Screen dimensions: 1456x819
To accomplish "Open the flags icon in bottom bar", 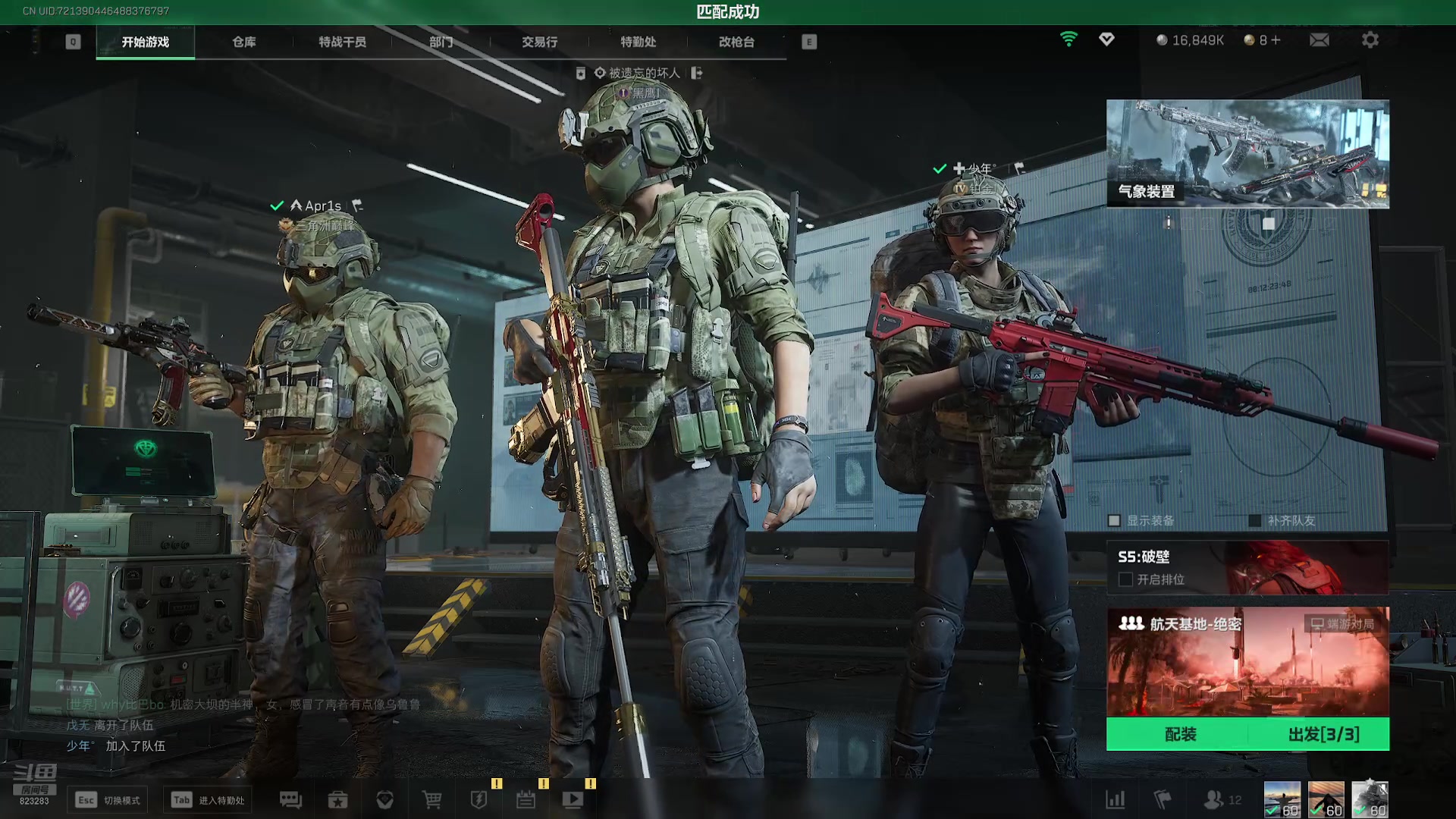I will [x=1163, y=799].
